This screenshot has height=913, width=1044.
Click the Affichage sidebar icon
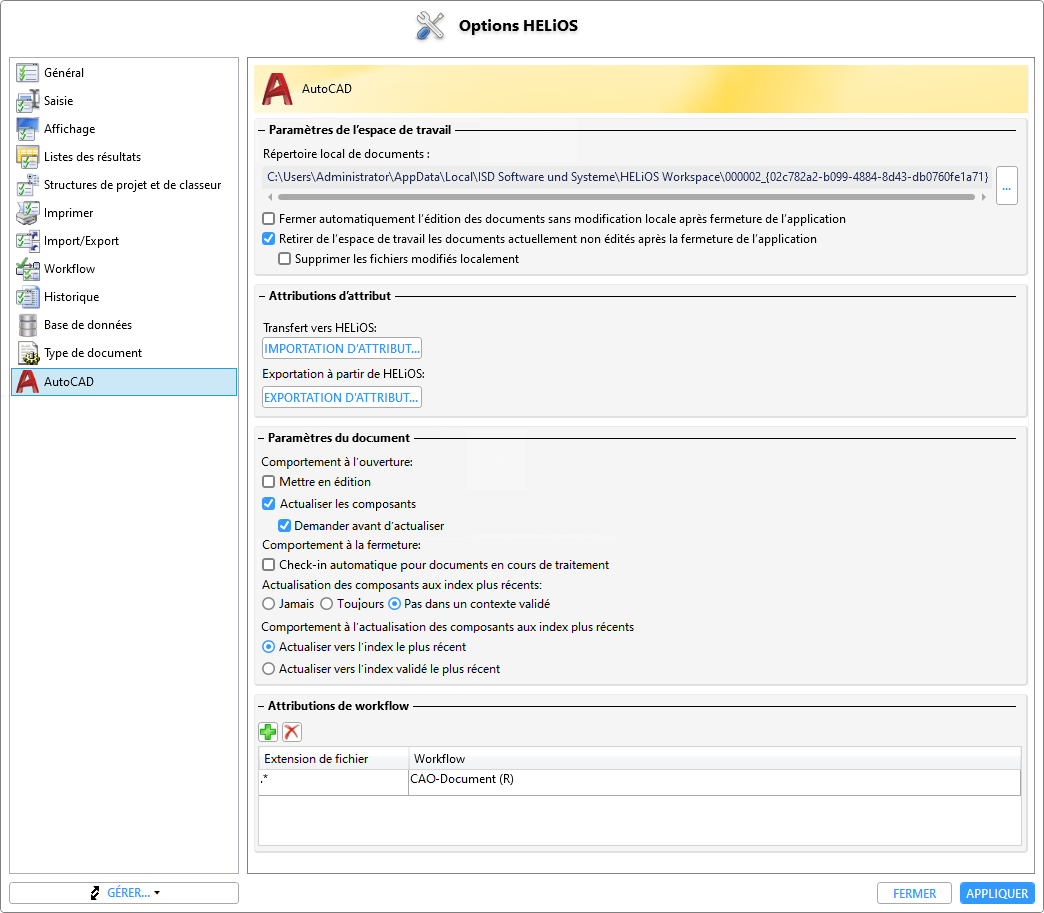point(27,129)
